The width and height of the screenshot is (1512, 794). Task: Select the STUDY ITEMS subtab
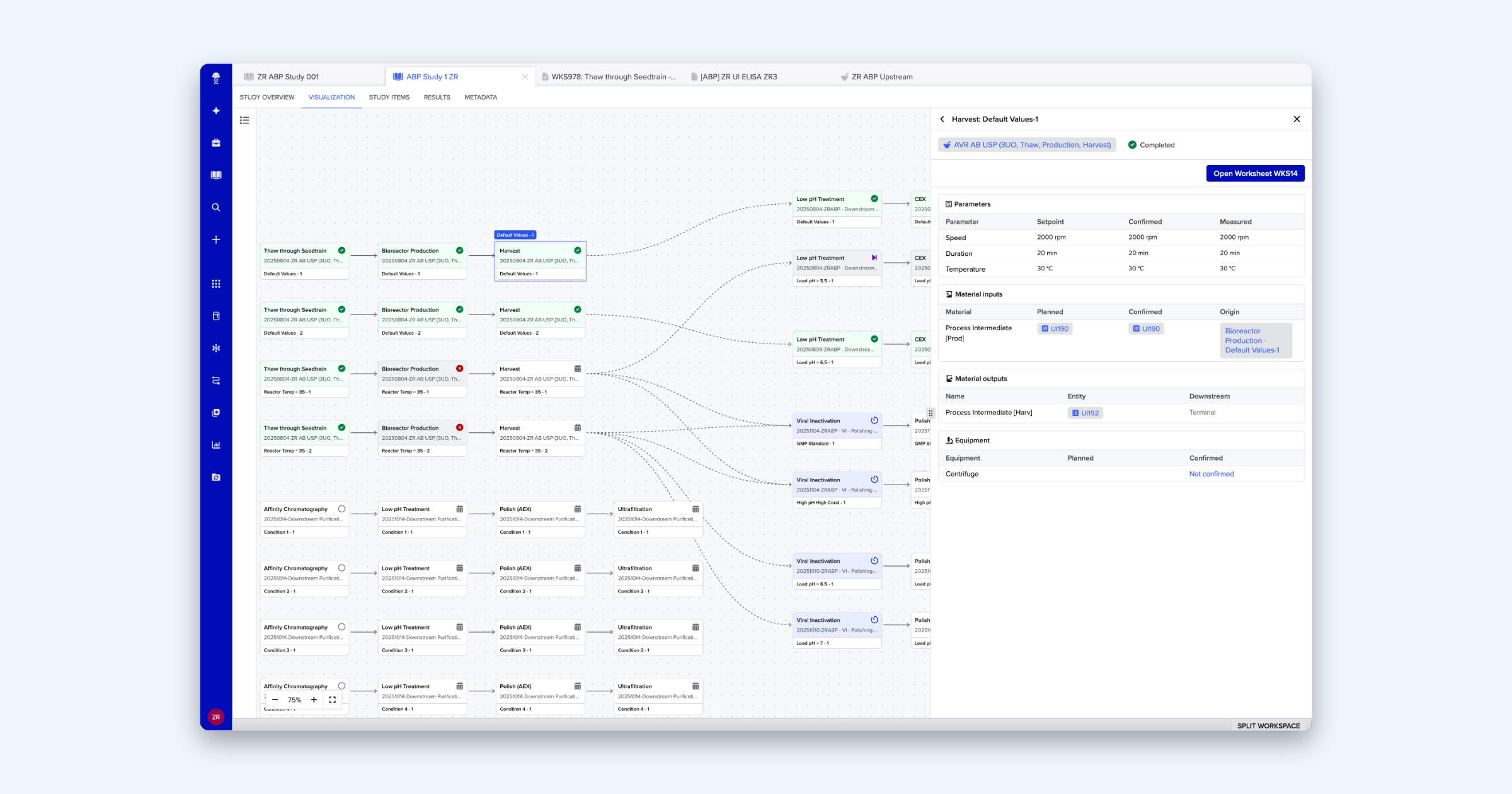(x=389, y=97)
